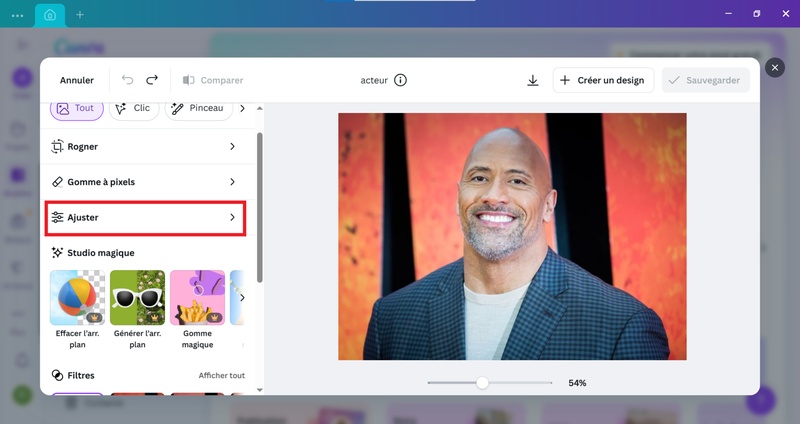Open a new tab with the plus icon
The height and width of the screenshot is (424, 800).
80,15
